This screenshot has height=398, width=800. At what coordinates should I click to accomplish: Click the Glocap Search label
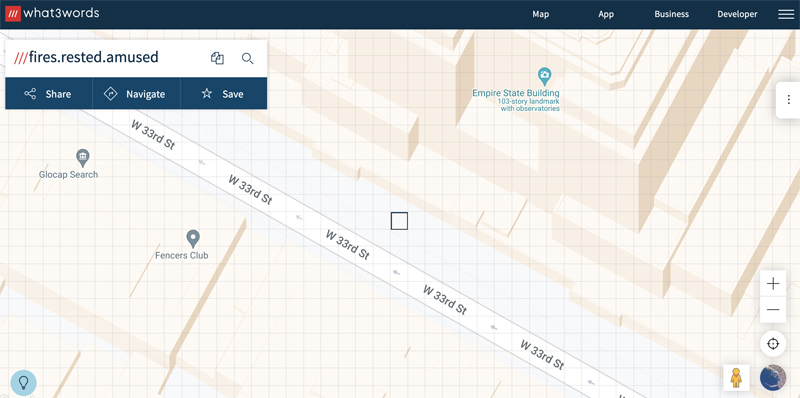(68, 175)
